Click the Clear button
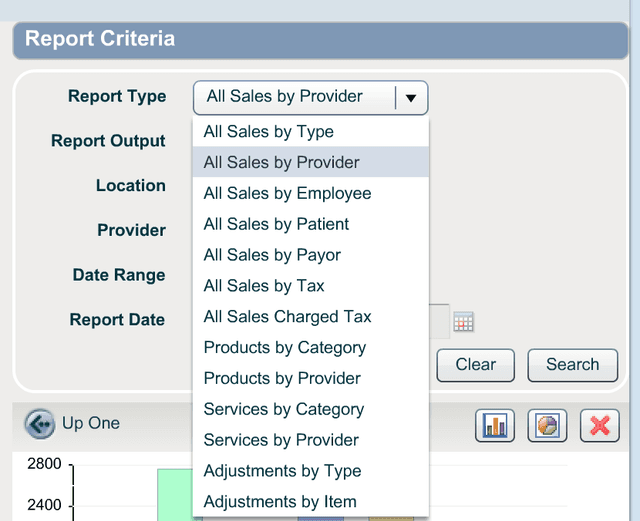Image resolution: width=640 pixels, height=521 pixels. [476, 365]
